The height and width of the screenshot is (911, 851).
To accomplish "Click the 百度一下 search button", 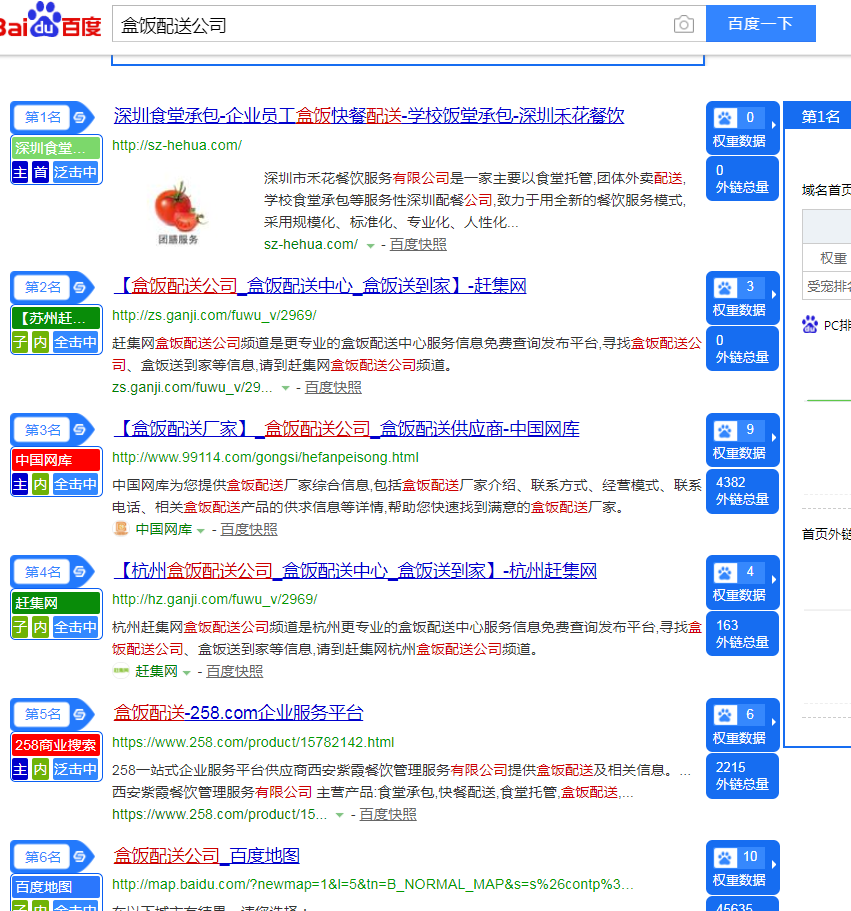I will tap(760, 24).
